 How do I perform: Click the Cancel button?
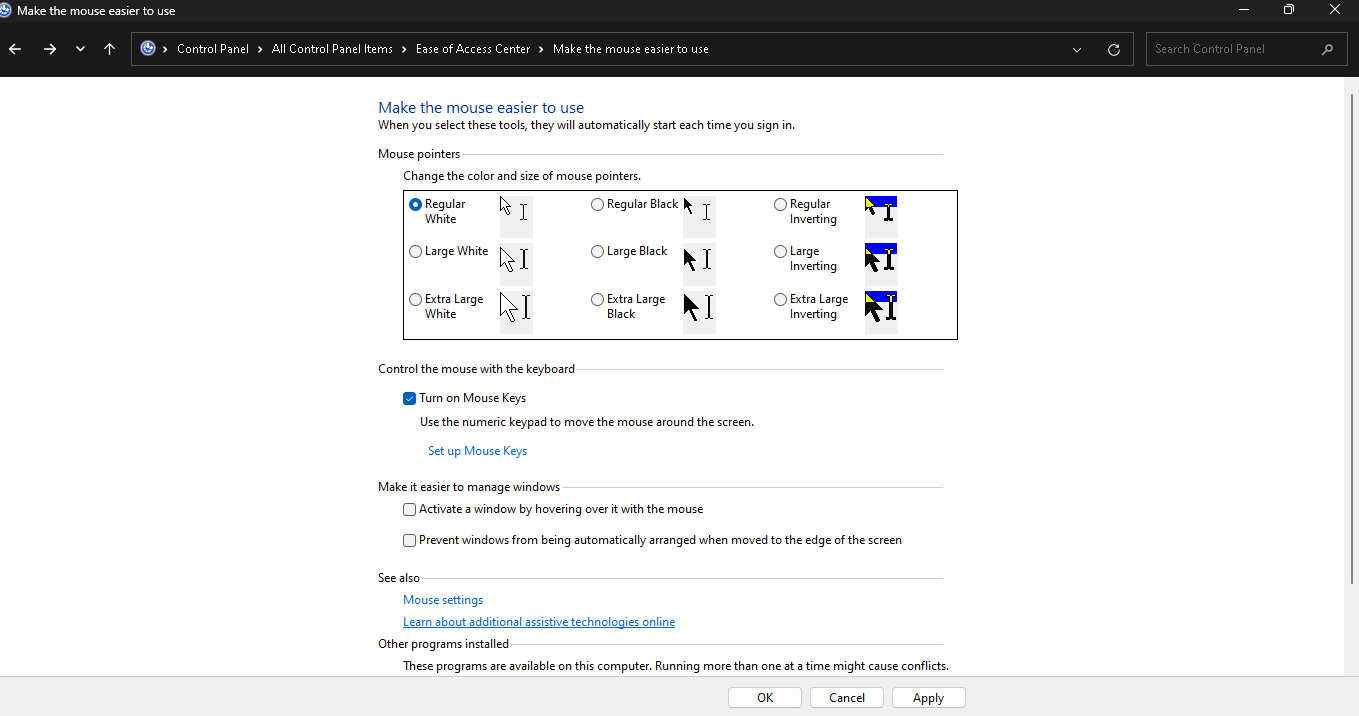pos(847,698)
